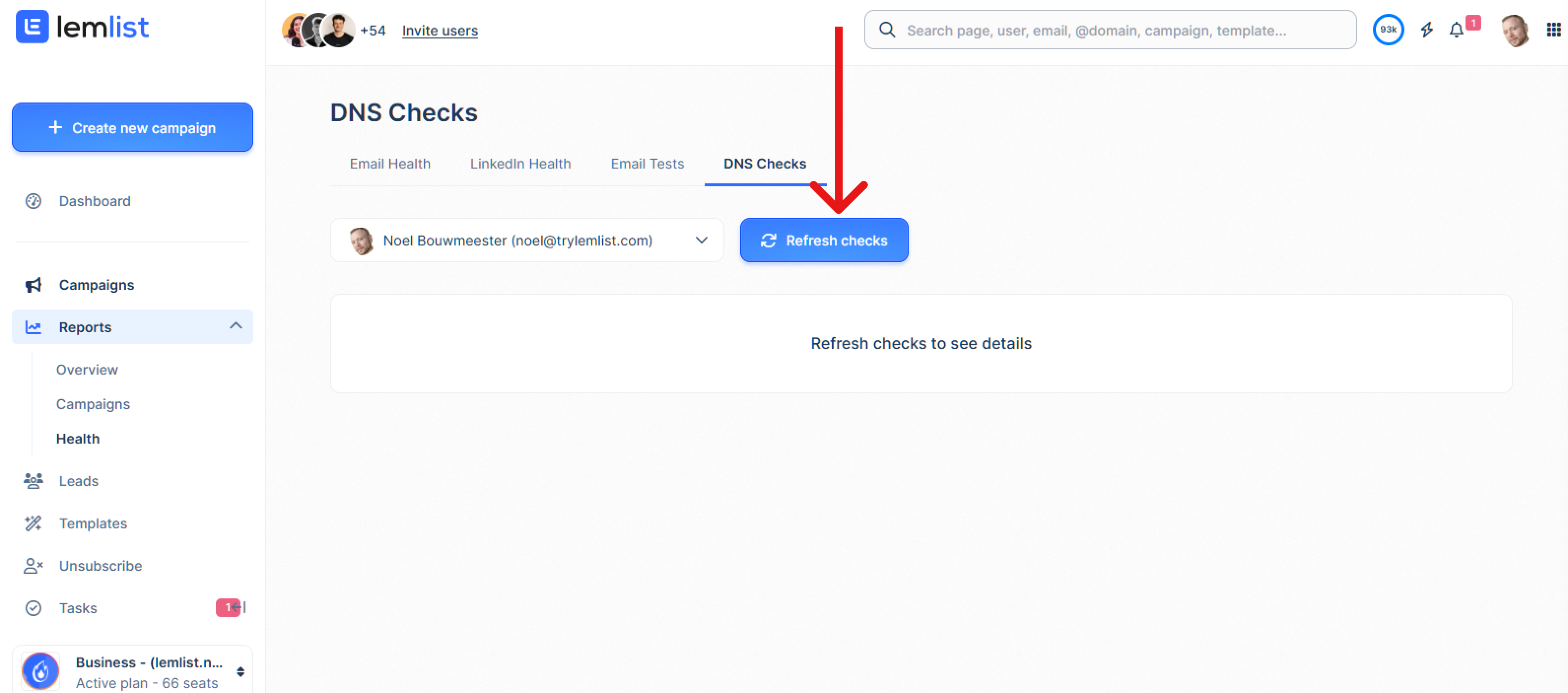Image resolution: width=1568 pixels, height=693 pixels.
Task: Click the search magnifier icon
Action: tap(887, 30)
